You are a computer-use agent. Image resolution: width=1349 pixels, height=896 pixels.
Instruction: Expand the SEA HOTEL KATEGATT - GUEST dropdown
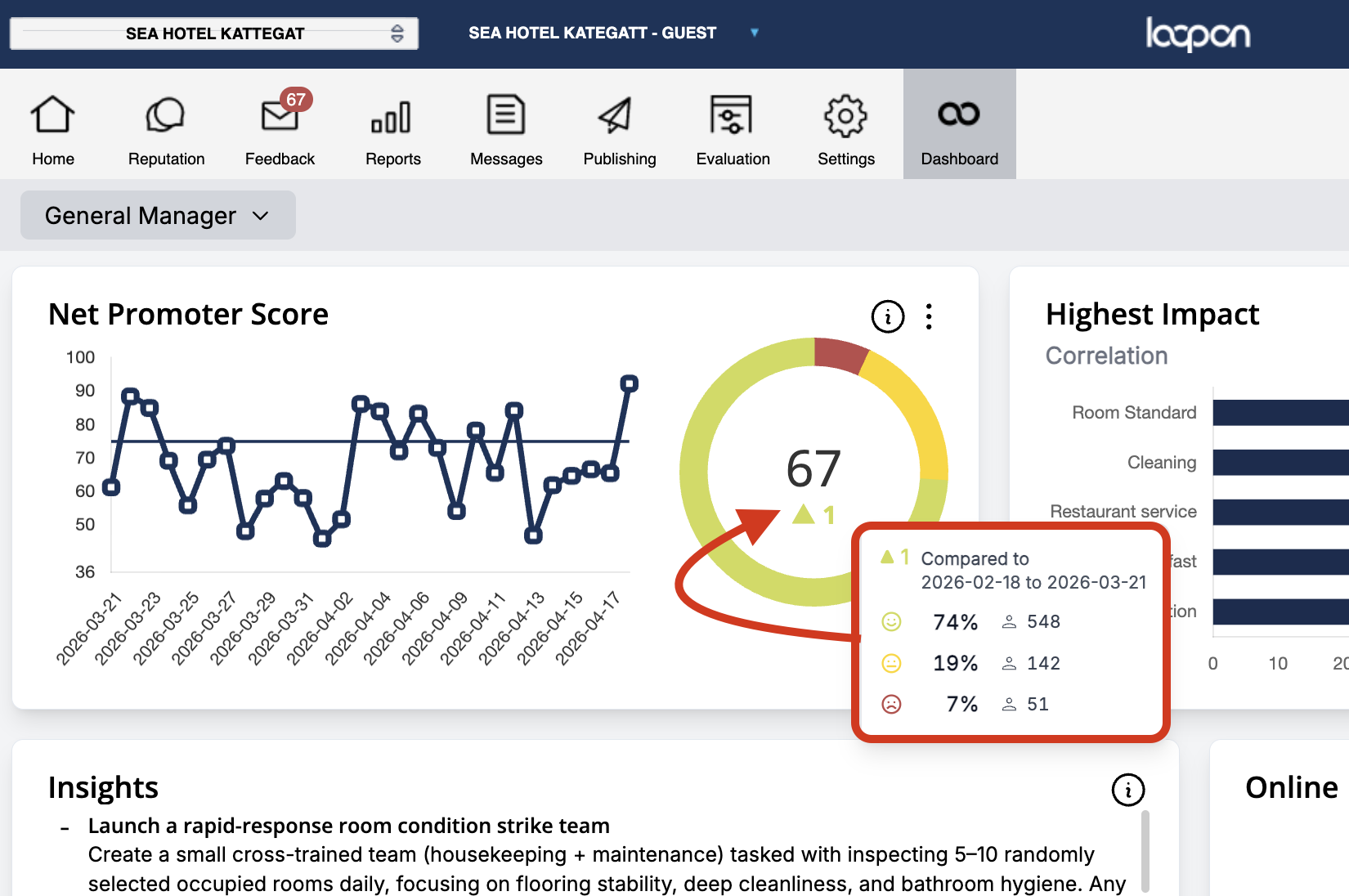pyautogui.click(x=613, y=33)
